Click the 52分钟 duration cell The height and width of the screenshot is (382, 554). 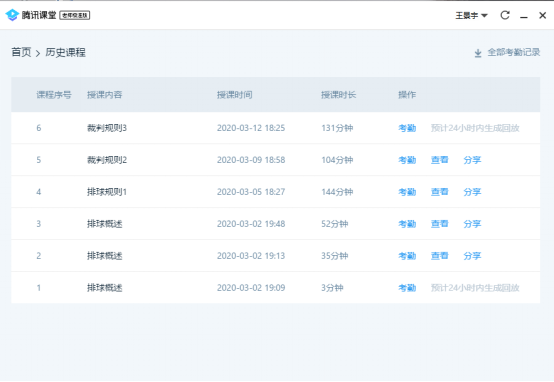pos(335,224)
